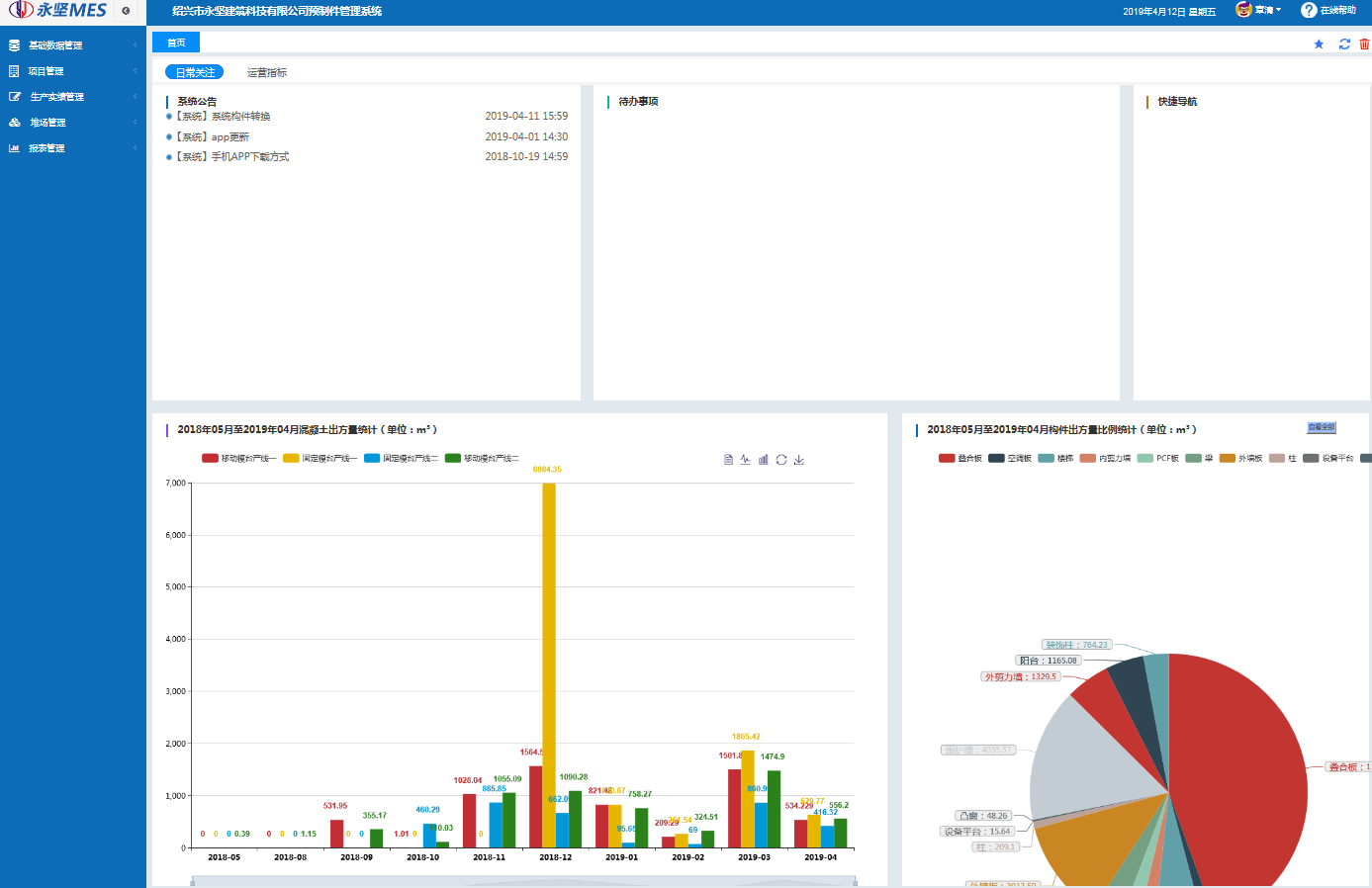
Task: Toggle 楼梯 in pie chart legend
Action: point(1055,459)
